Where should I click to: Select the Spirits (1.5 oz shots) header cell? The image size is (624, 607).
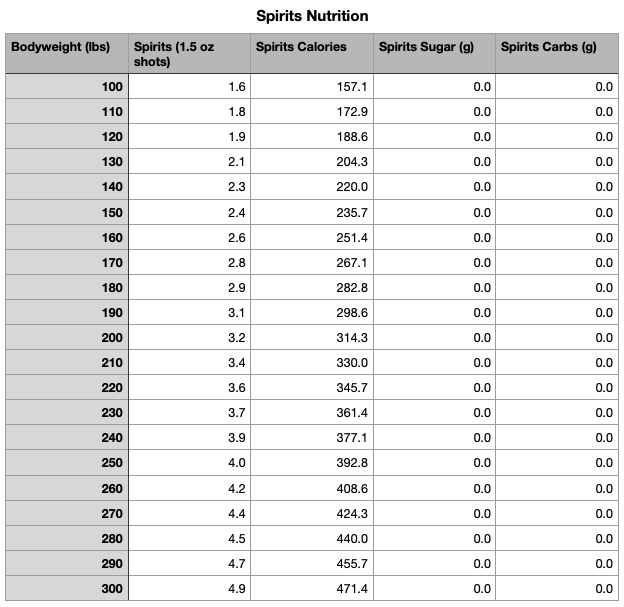(x=189, y=54)
